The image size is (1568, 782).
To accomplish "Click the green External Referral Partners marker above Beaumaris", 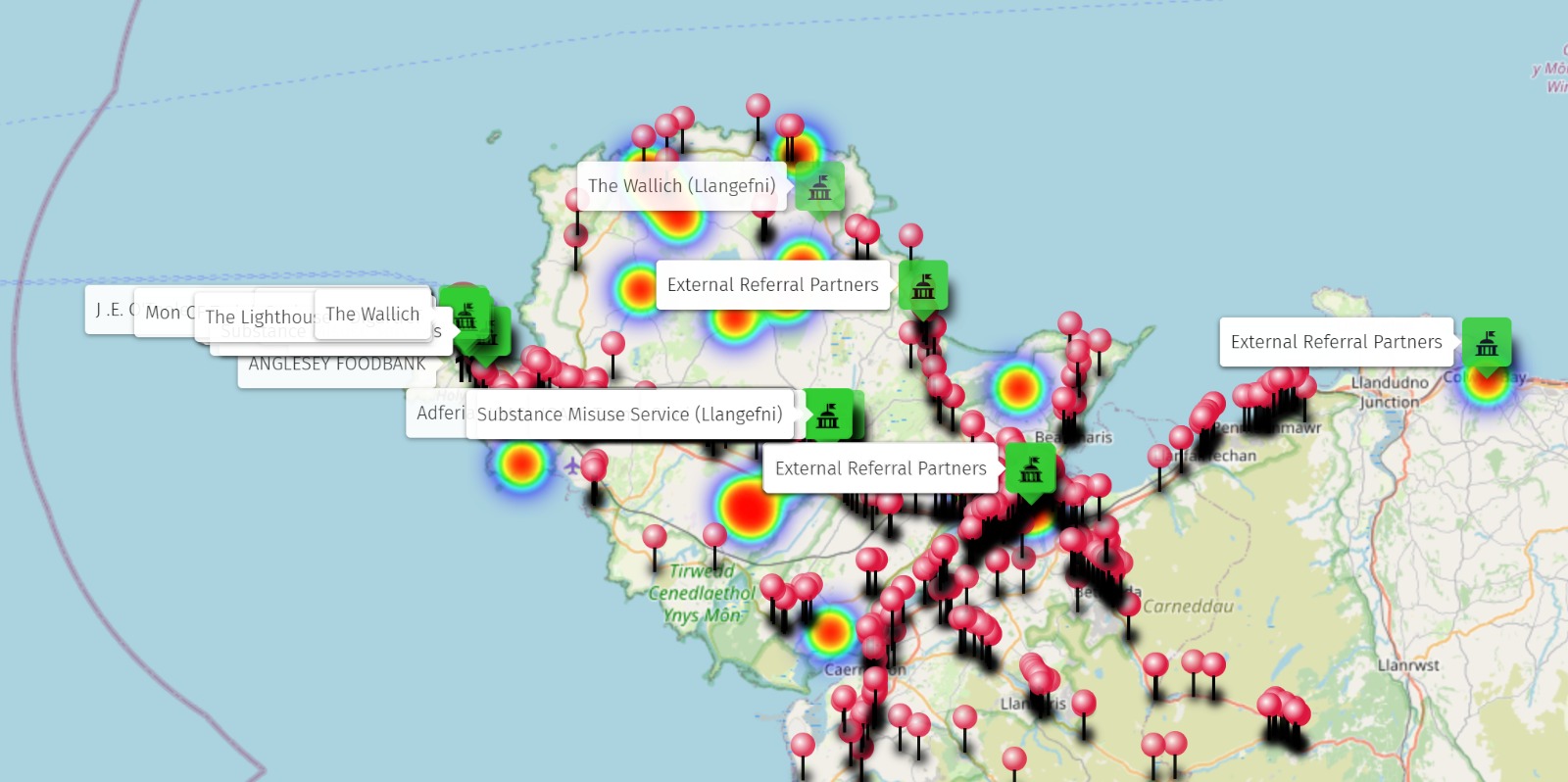I will coord(923,285).
